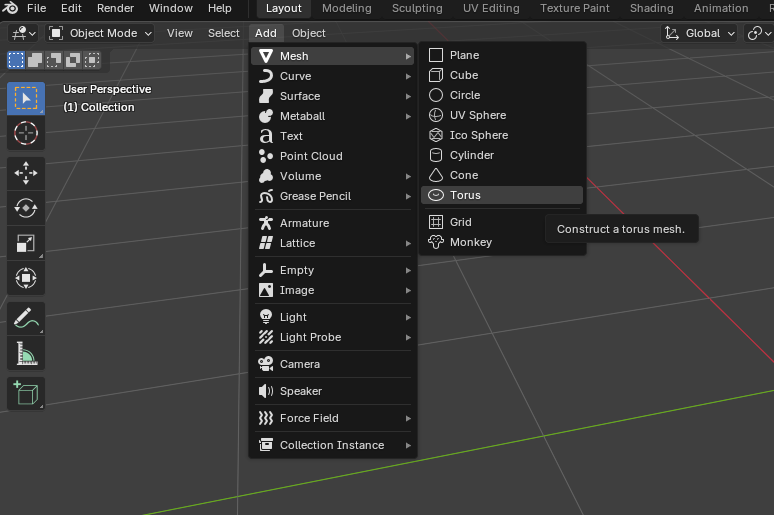Open the Object menu in viewport header
The image size is (774, 515).
309,33
